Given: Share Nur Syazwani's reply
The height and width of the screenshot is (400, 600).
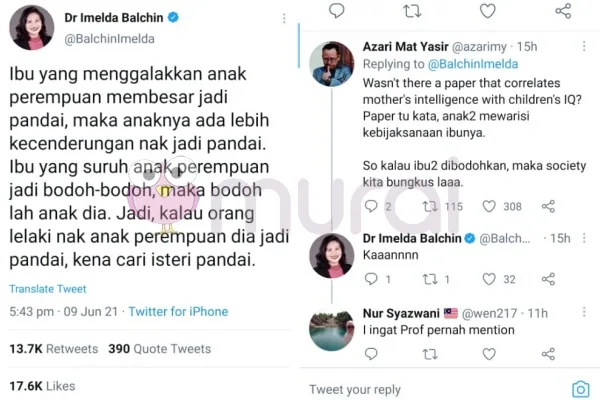Looking at the screenshot, I should tap(548, 354).
